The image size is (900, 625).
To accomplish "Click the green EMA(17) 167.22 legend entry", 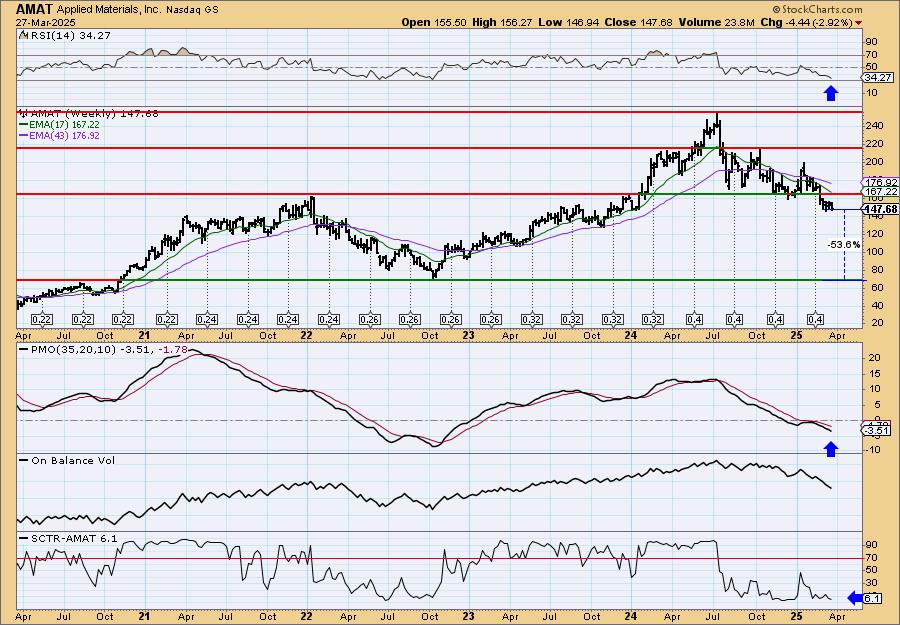I will pos(60,125).
